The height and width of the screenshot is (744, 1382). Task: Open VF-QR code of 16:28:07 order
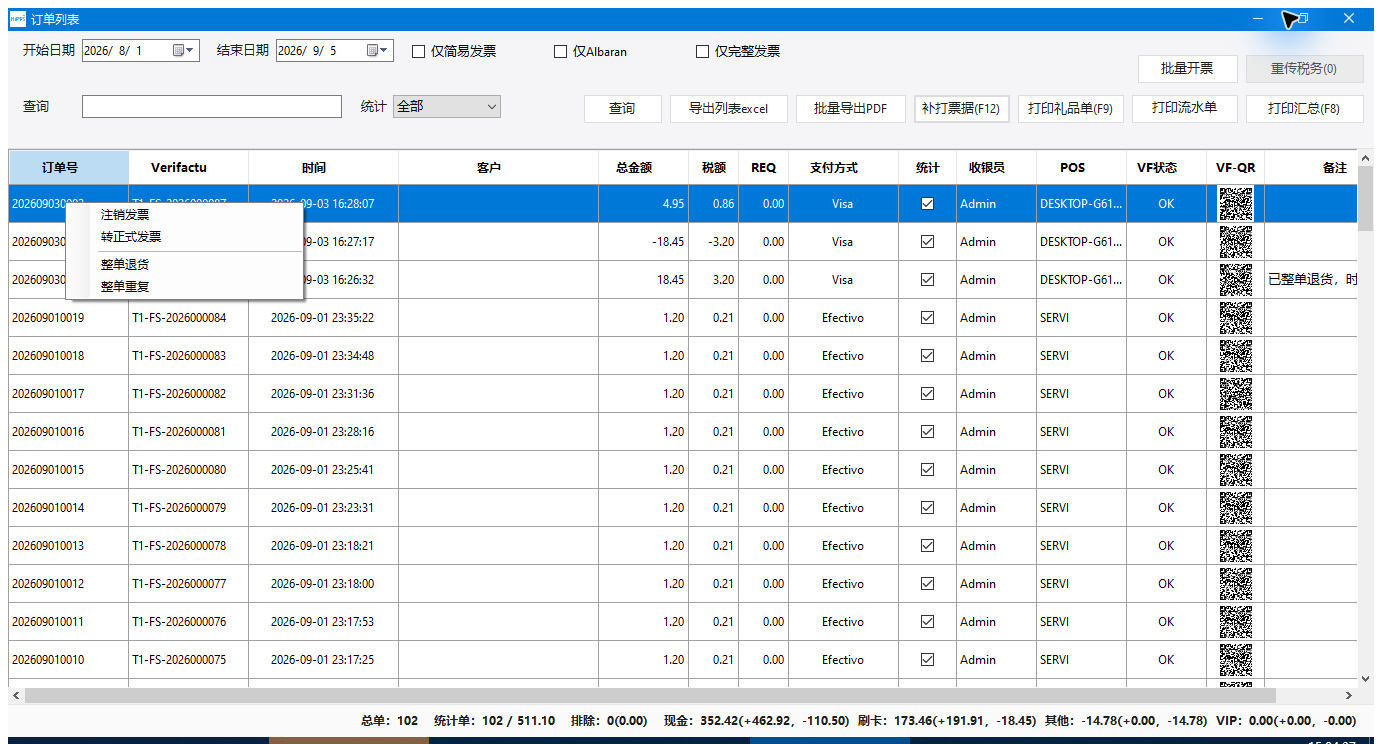[1236, 204]
